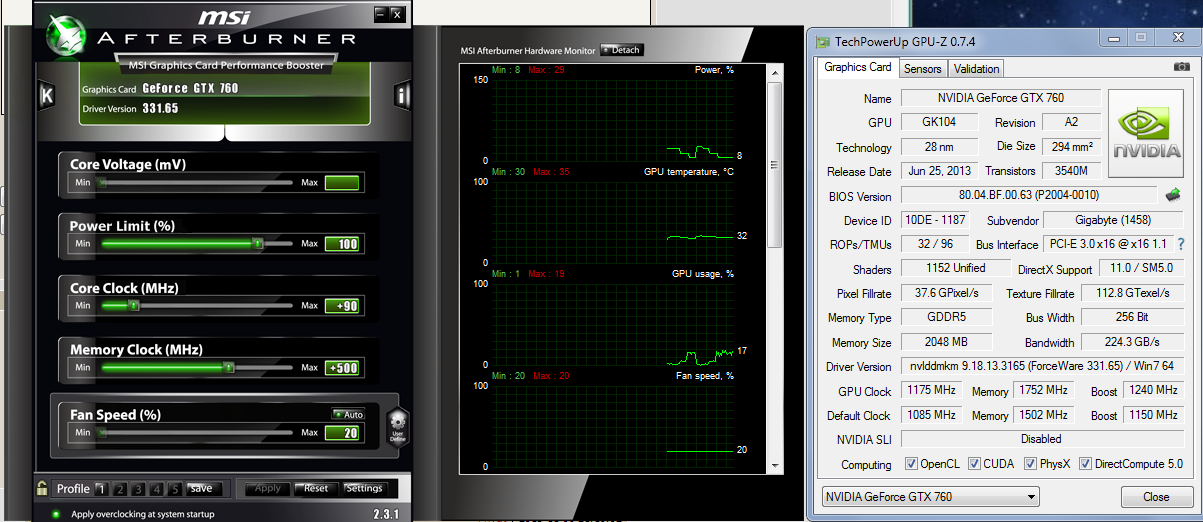Click the Fan speed graph
The image size is (1203, 522).
click(612, 426)
